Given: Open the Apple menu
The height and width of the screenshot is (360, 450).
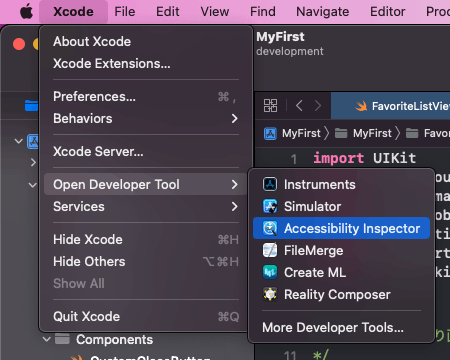Looking at the screenshot, I should (x=26, y=12).
